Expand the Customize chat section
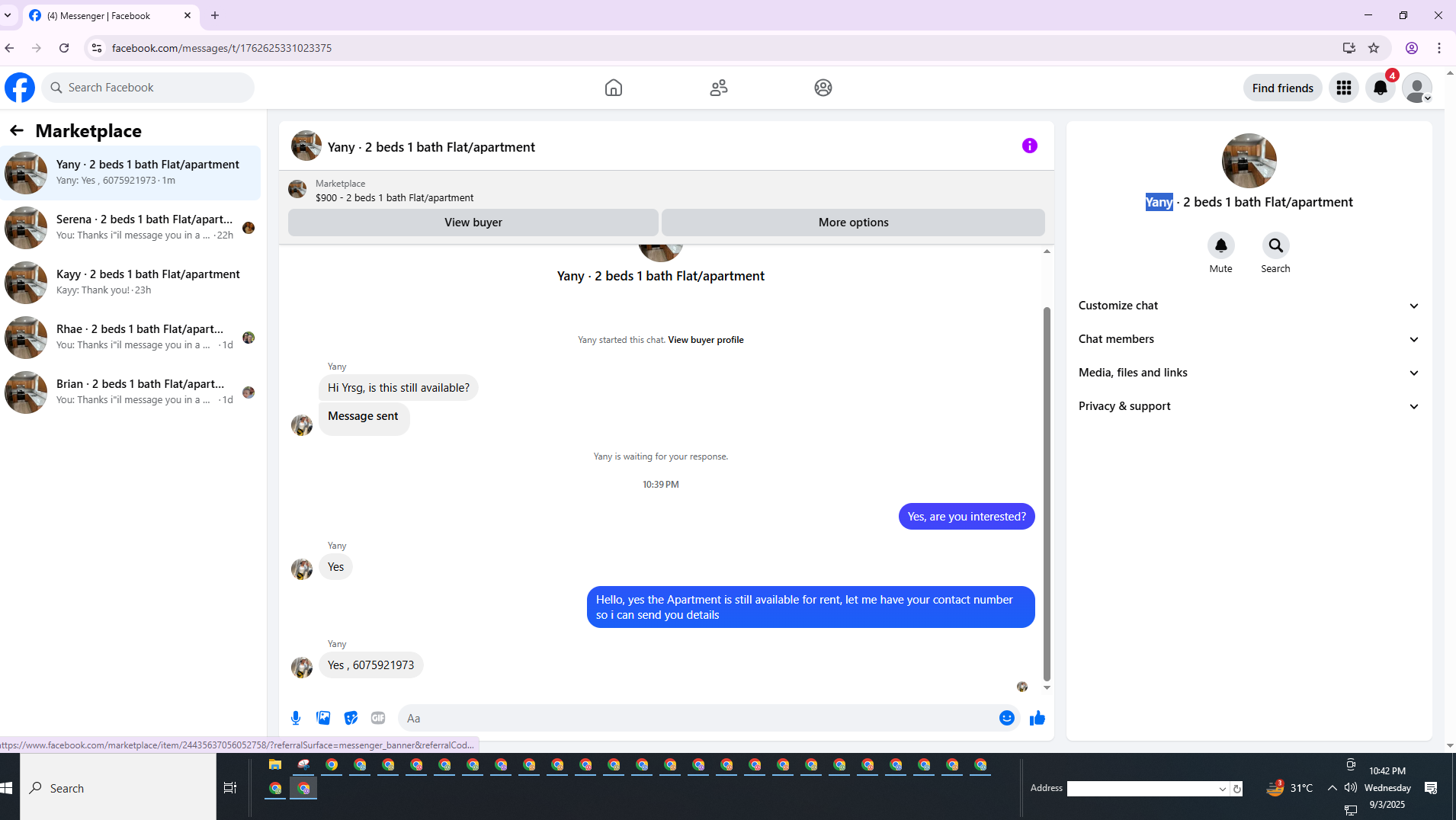Screen dimensions: 1456x820 [1249, 306]
